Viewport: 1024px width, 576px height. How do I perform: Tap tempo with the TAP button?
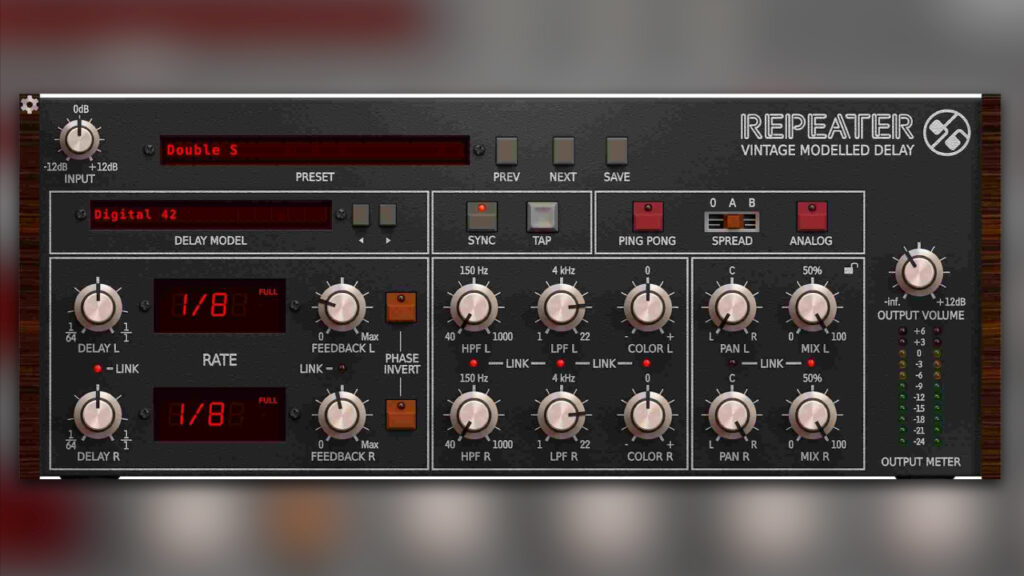pyautogui.click(x=542, y=217)
